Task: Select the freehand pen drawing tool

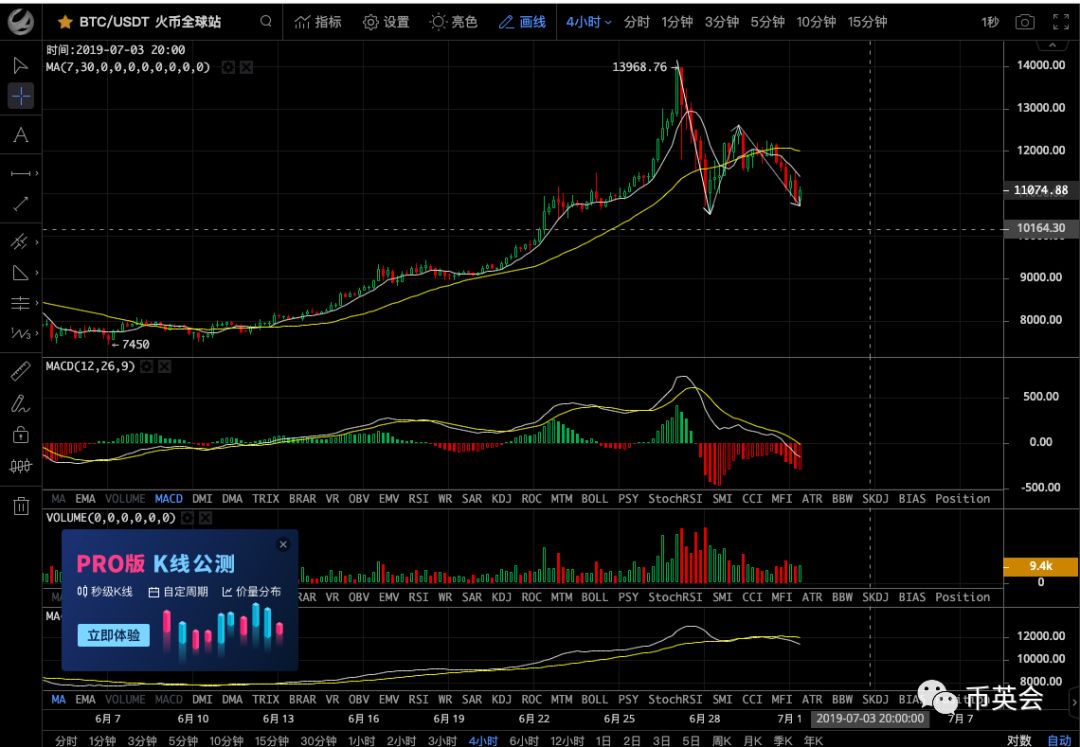Action: (21, 403)
